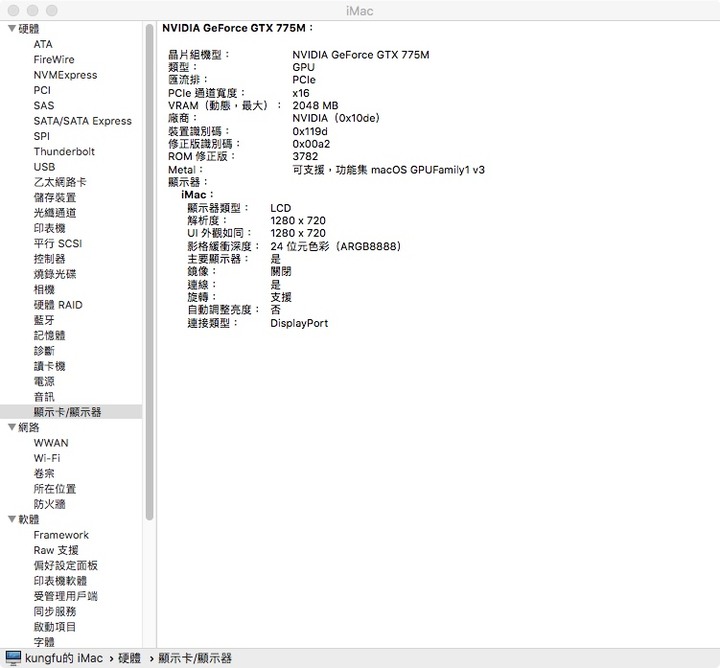Collapse the 硬體 hardware section
The image size is (720, 668).
(12, 28)
